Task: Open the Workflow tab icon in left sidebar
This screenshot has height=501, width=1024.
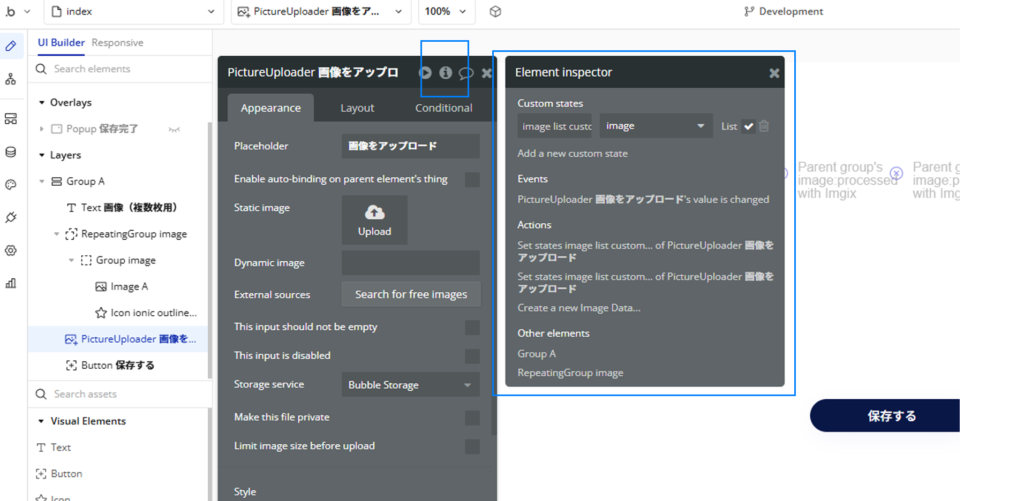Action: (11, 79)
